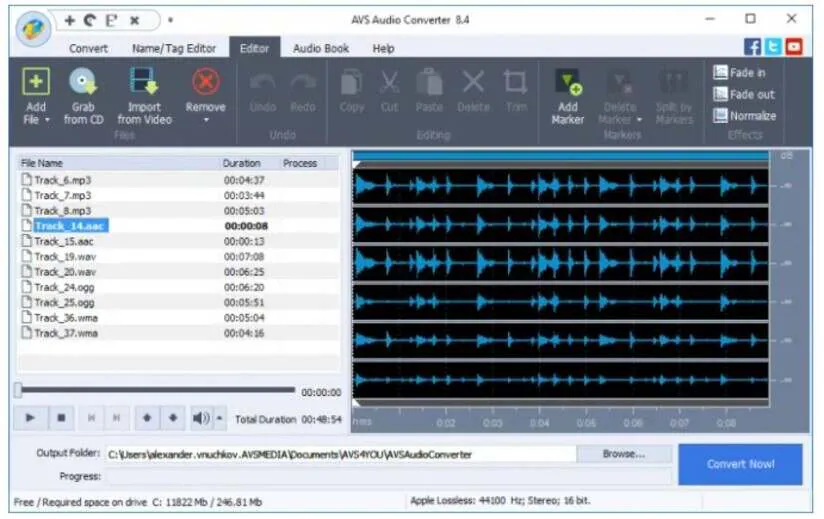Open the quick access customize dropdown

click(170, 20)
